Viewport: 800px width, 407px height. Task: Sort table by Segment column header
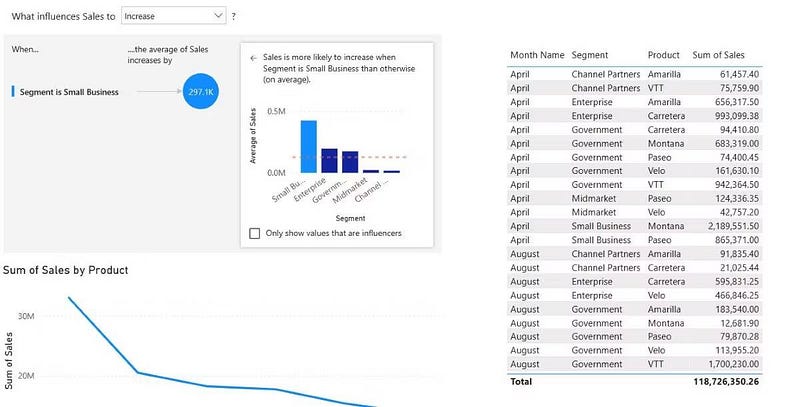[589, 55]
